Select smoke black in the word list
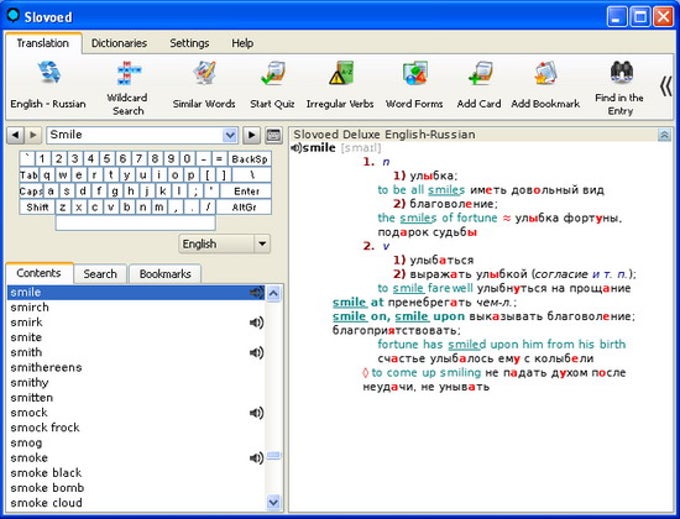Image resolution: width=680 pixels, height=519 pixels. [x=136, y=473]
